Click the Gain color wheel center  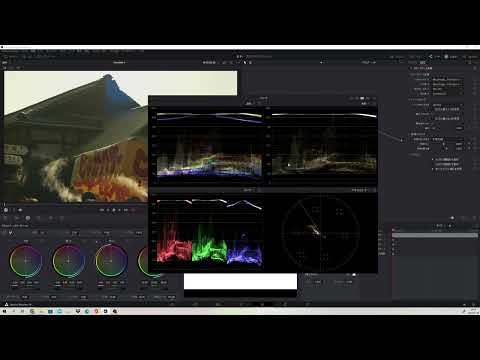(x=111, y=261)
